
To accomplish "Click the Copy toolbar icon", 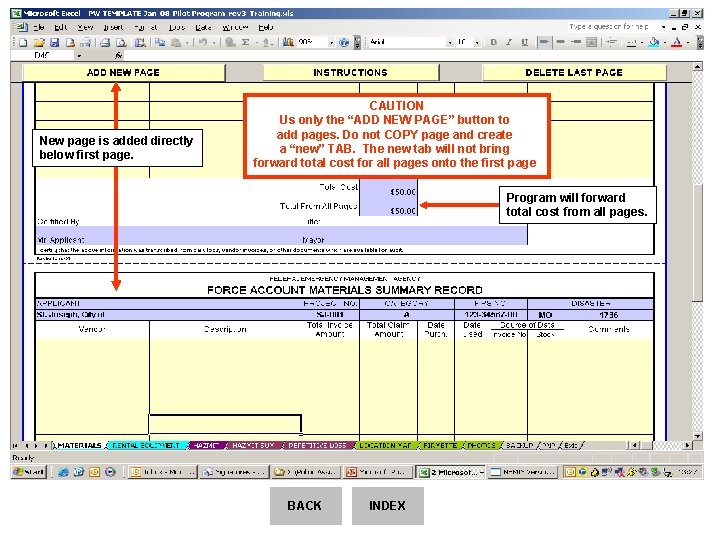I will tap(159, 42).
